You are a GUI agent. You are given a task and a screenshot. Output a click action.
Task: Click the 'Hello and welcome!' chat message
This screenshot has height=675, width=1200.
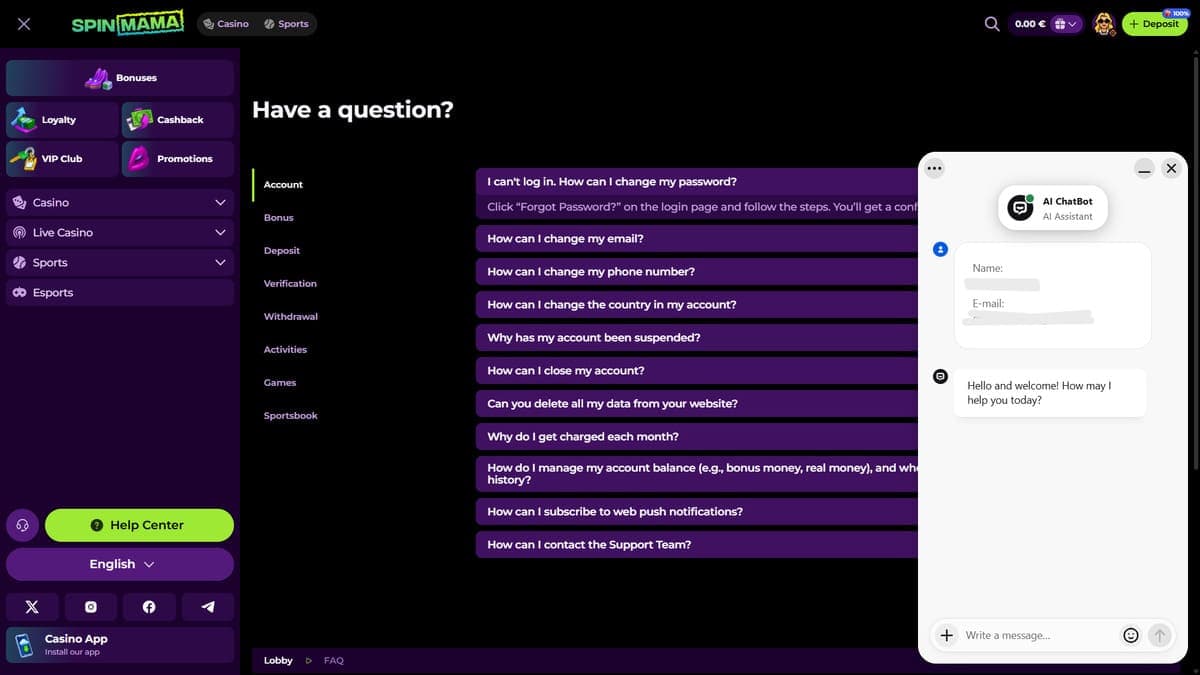point(1050,393)
